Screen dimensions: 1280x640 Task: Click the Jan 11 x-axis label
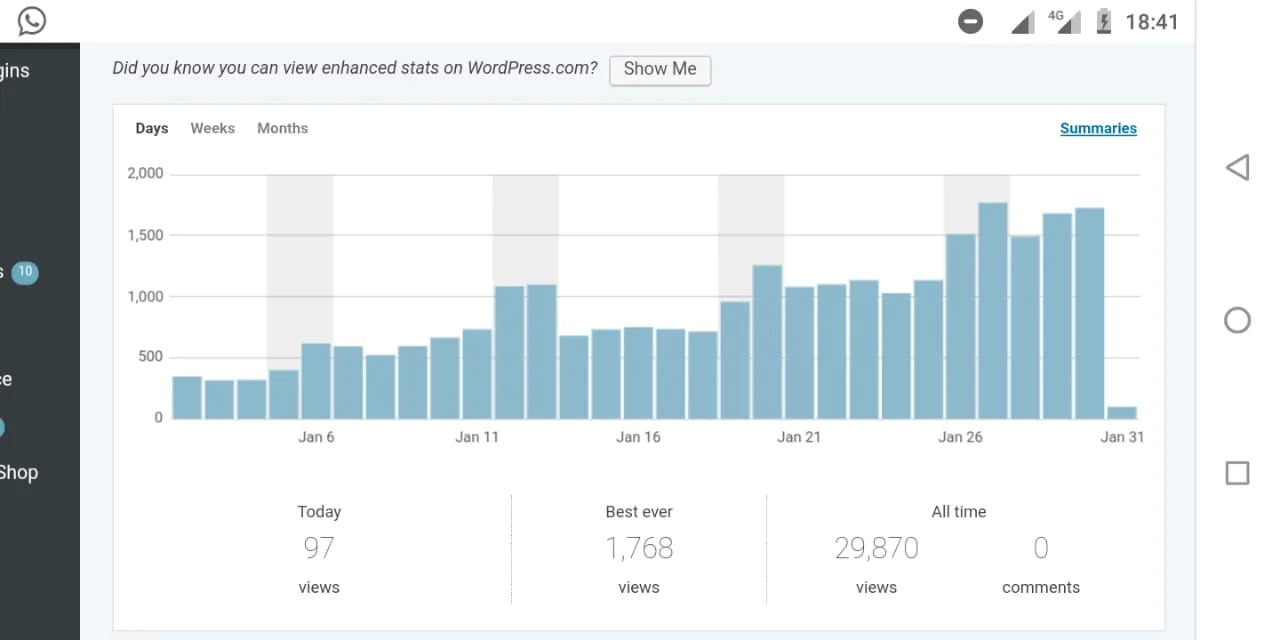[477, 437]
